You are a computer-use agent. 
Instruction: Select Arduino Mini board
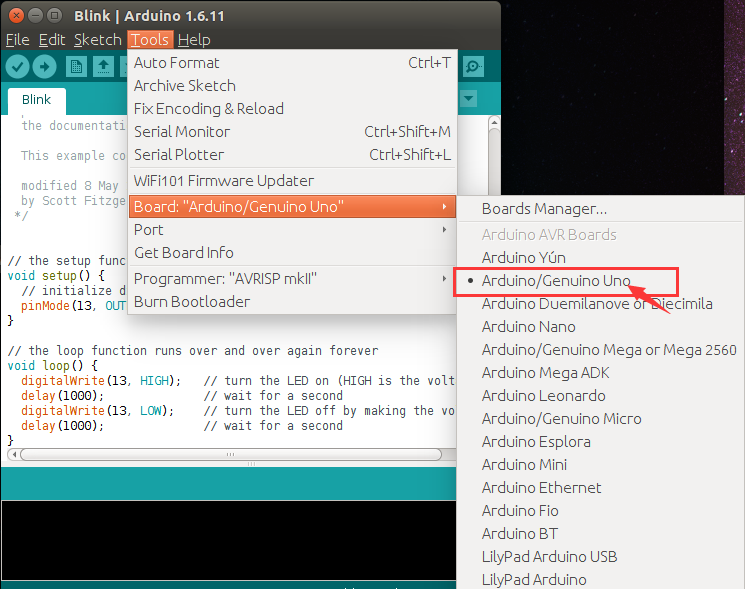click(x=601, y=465)
